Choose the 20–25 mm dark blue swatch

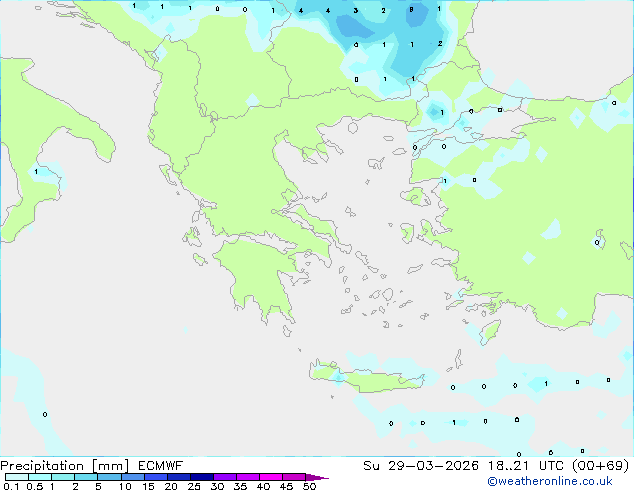click(x=179, y=477)
